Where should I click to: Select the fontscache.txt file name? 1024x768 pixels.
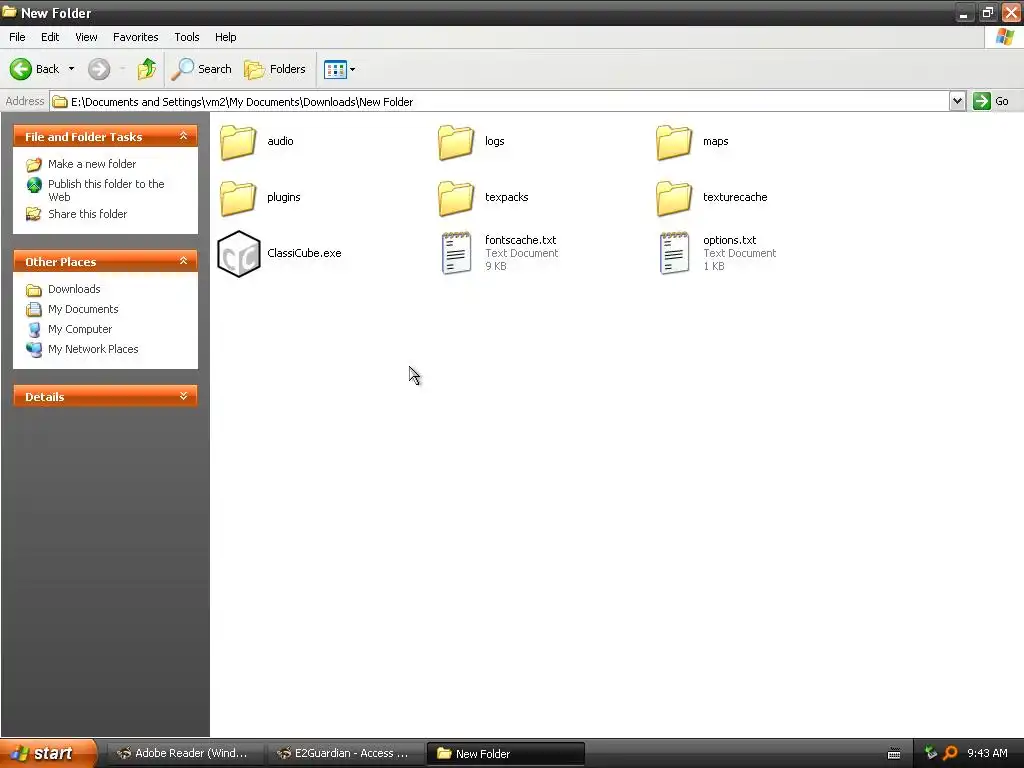point(520,240)
